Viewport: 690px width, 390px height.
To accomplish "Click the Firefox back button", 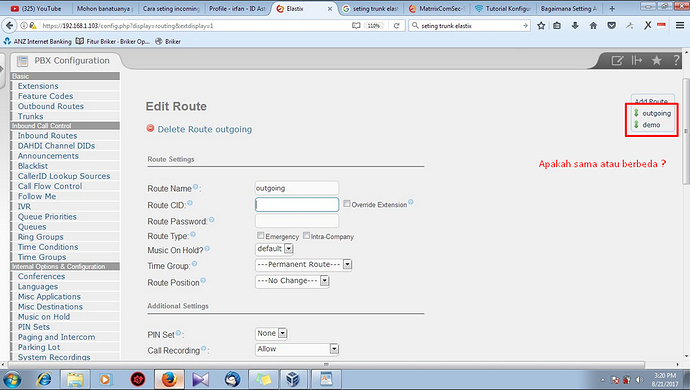I will (9, 26).
